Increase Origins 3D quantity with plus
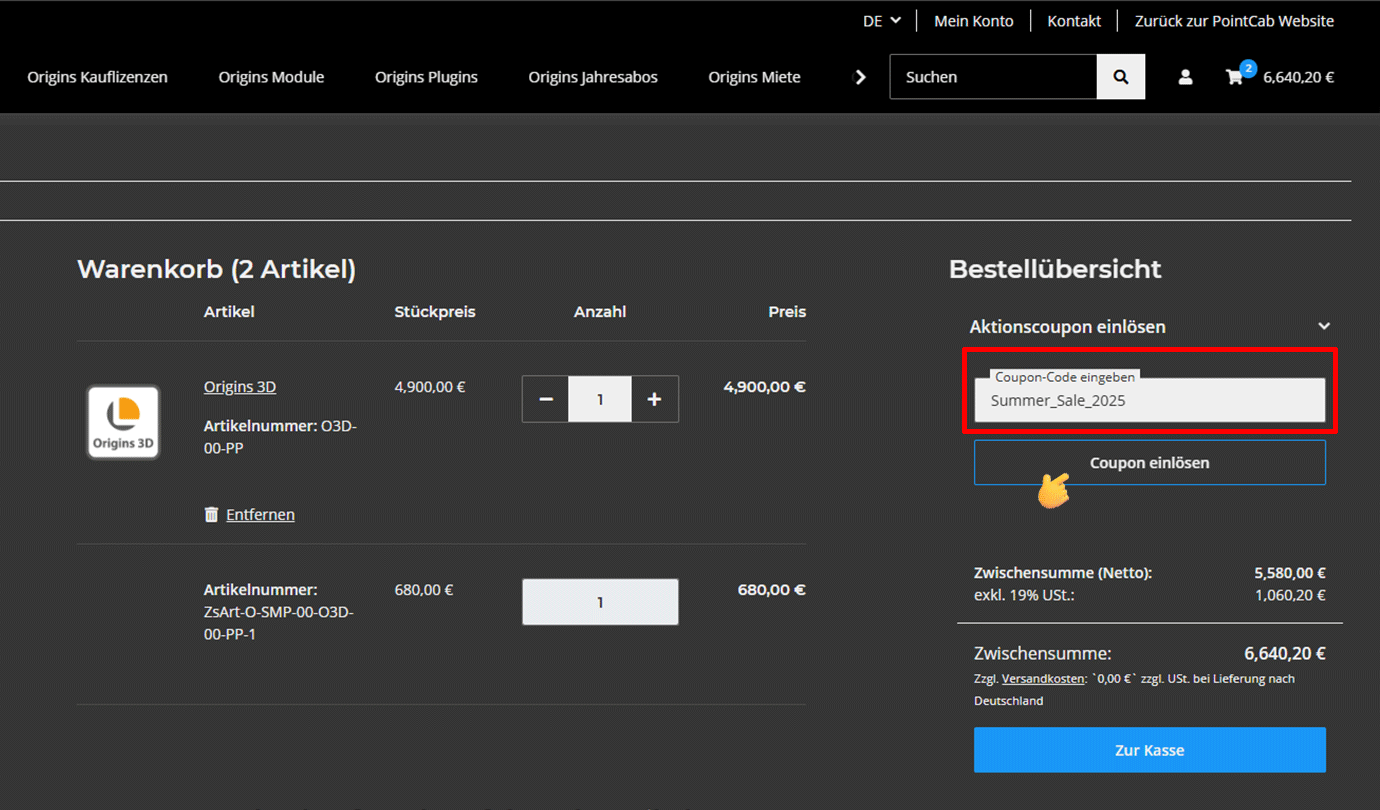Screen dimensions: 1380x810 point(654,399)
